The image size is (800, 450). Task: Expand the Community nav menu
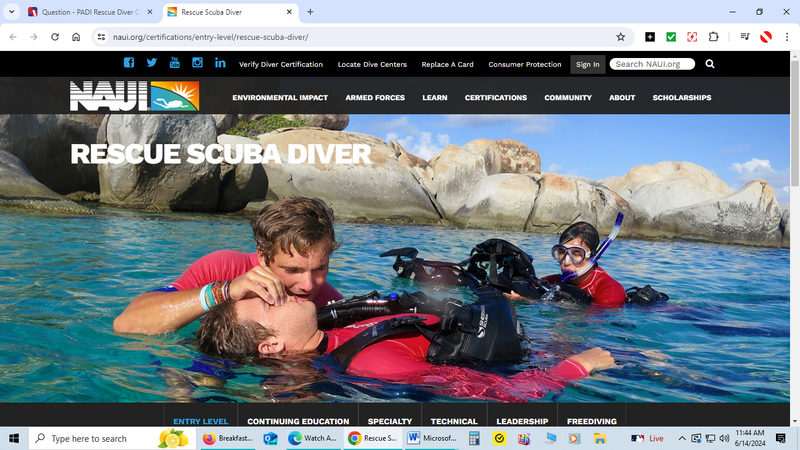click(x=568, y=98)
